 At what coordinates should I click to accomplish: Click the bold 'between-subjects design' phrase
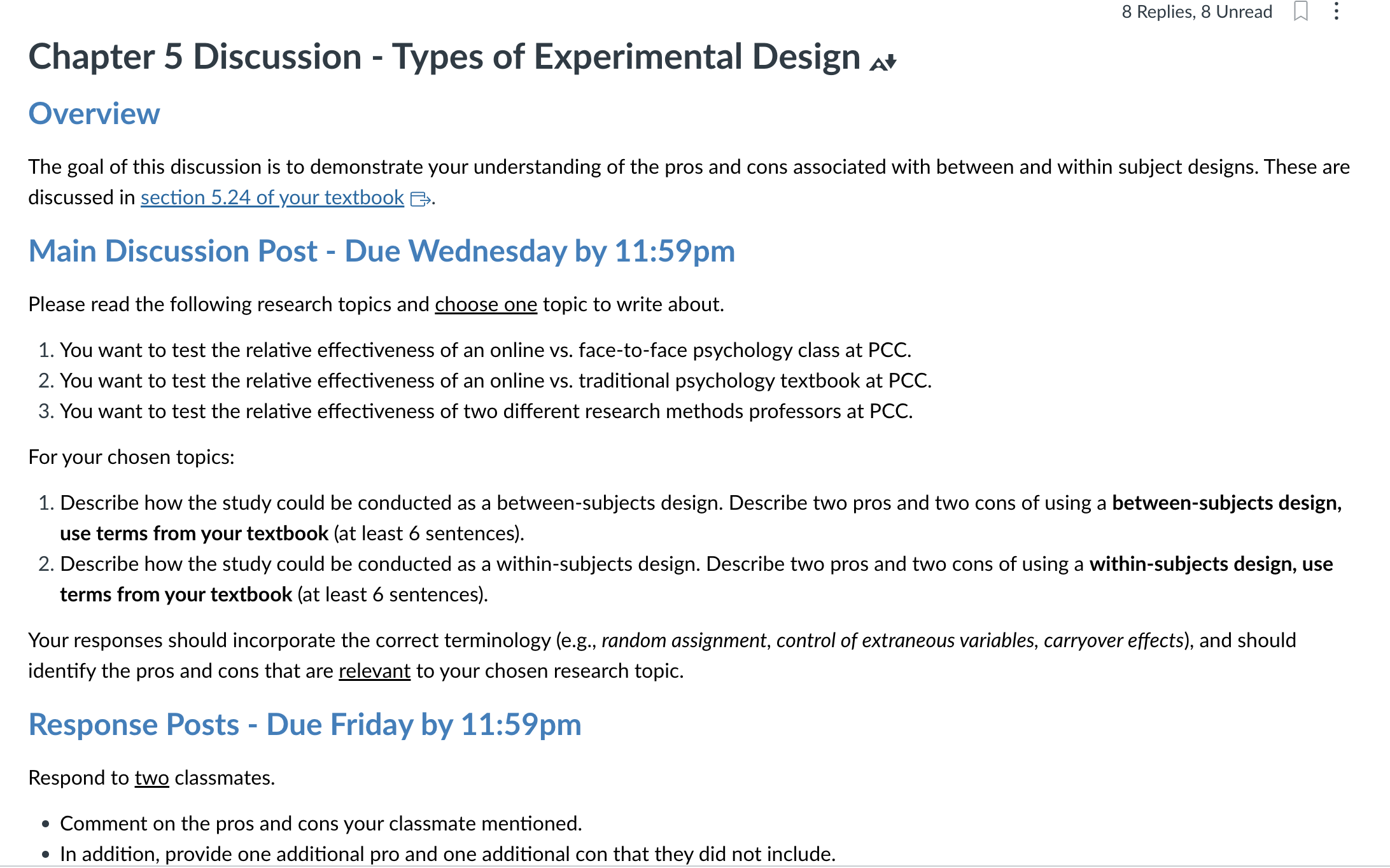coord(1226,503)
